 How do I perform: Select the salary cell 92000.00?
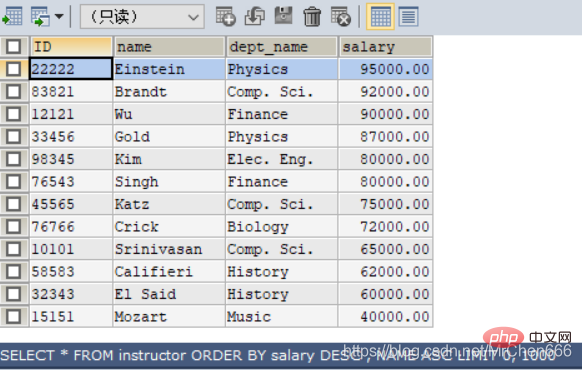(x=386, y=92)
